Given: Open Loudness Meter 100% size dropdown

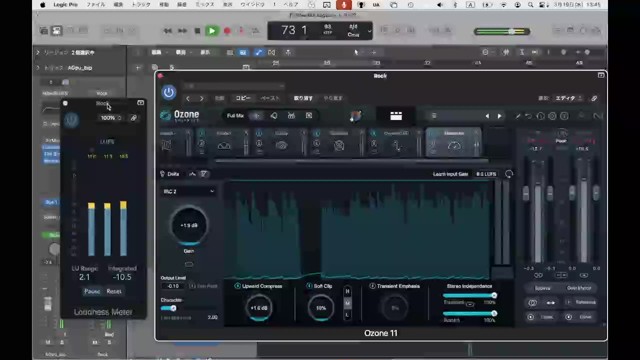Looking at the screenshot, I should click(x=110, y=118).
